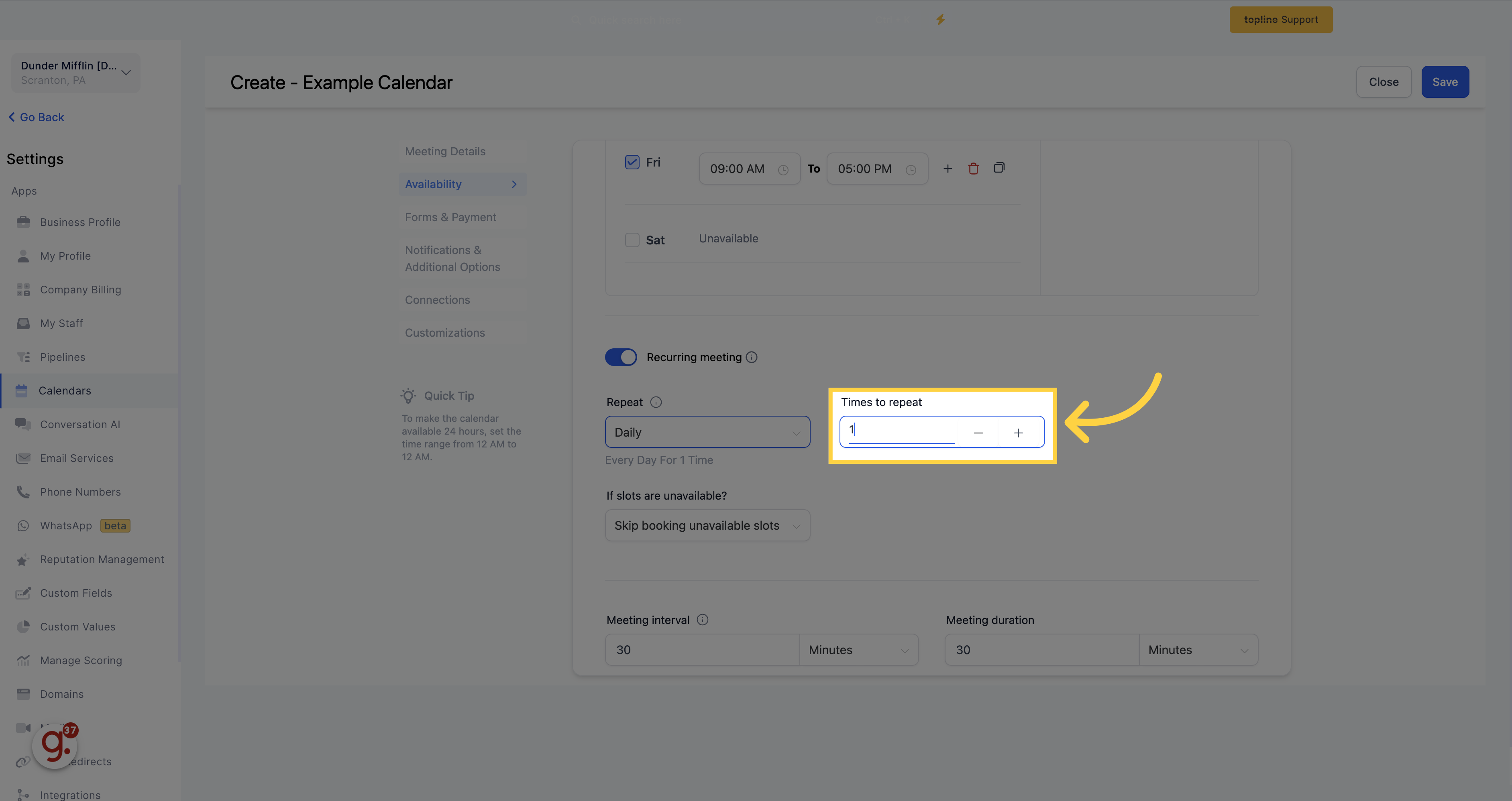Click the Close button in header
Image resolution: width=1512 pixels, height=801 pixels.
(1384, 82)
